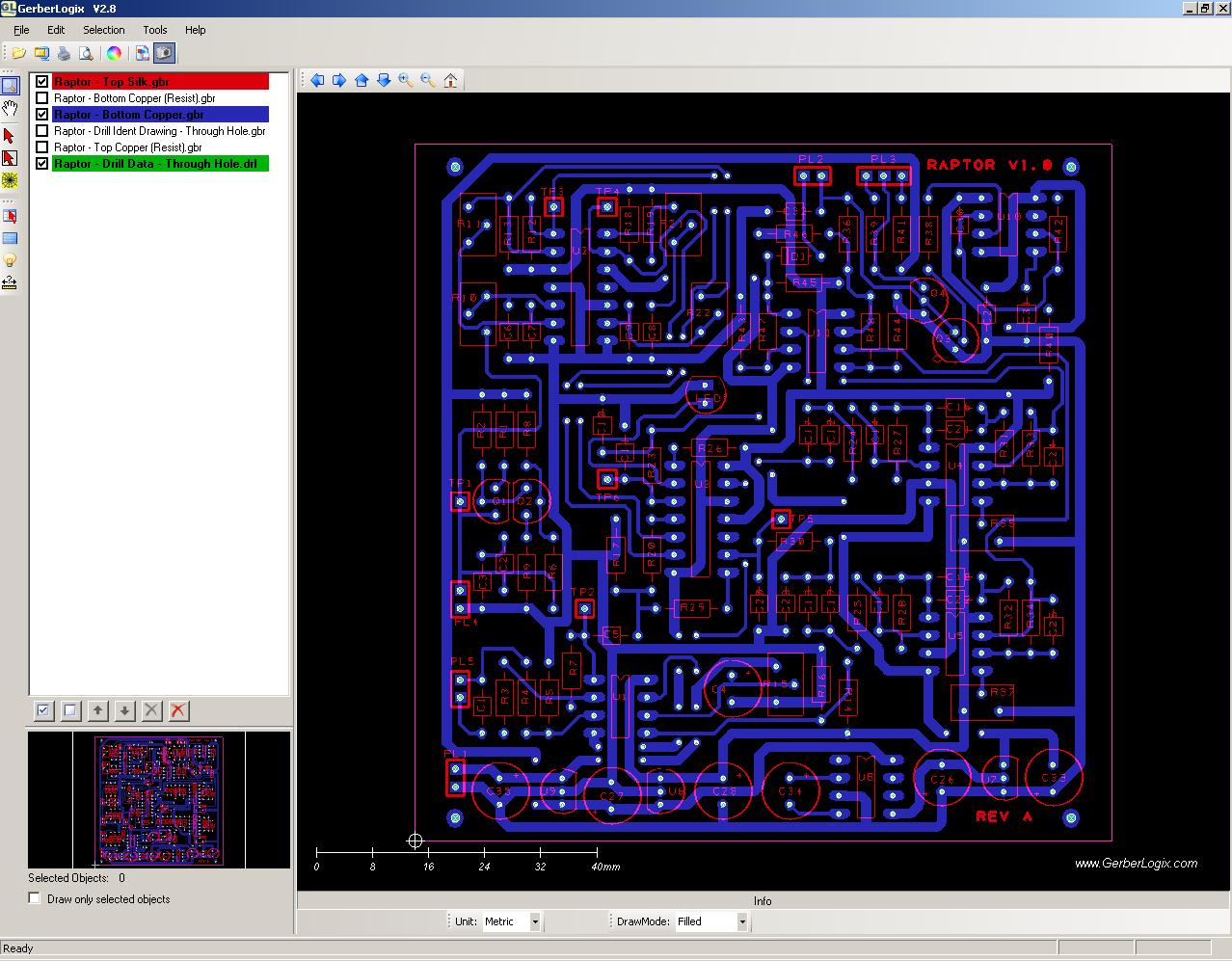This screenshot has height=961, width=1232.
Task: Click the blue layer list icon
Action: pyautogui.click(x=10, y=238)
